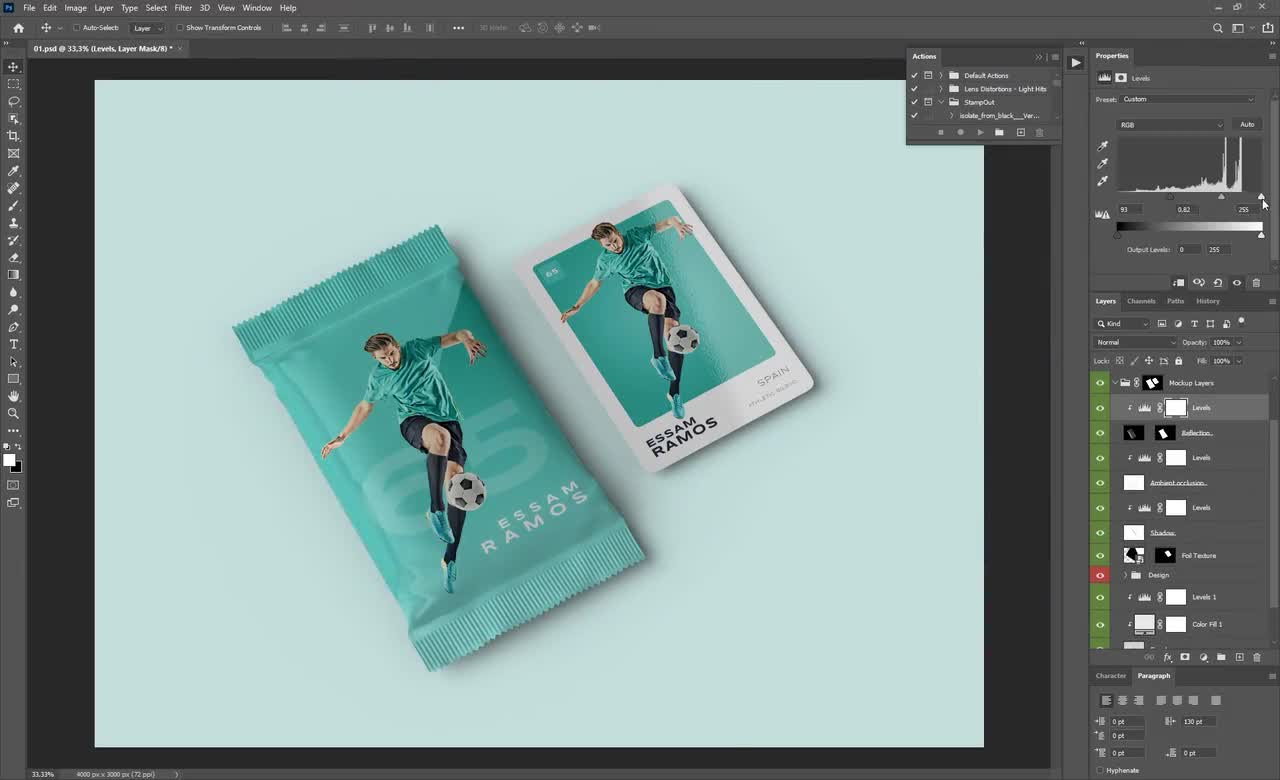1280x780 pixels.
Task: Hide the Foil Texture layer
Action: click(x=1100, y=555)
